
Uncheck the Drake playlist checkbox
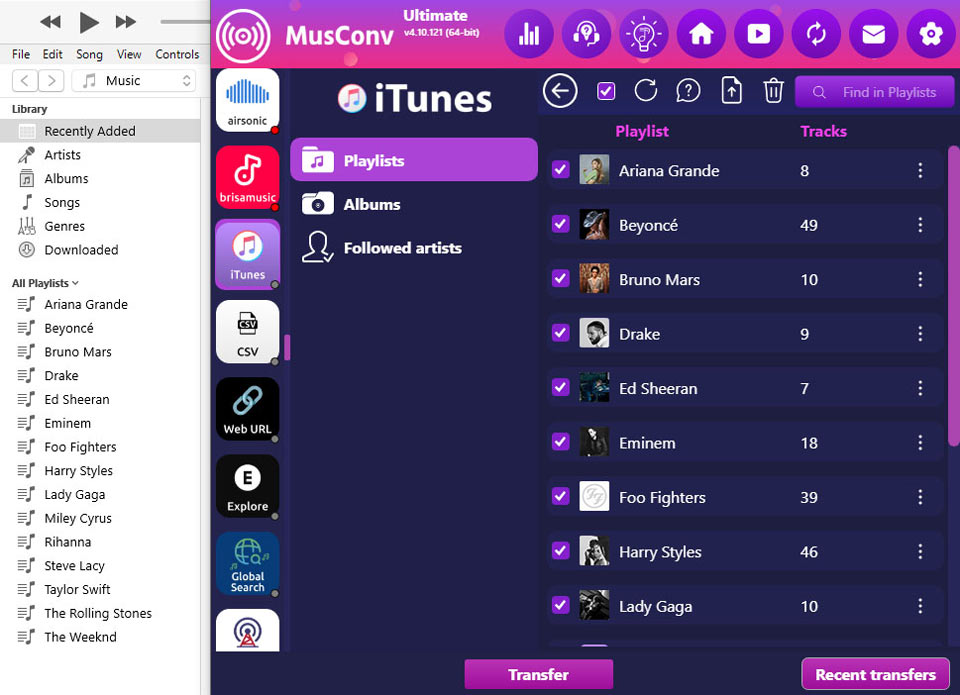coord(560,333)
